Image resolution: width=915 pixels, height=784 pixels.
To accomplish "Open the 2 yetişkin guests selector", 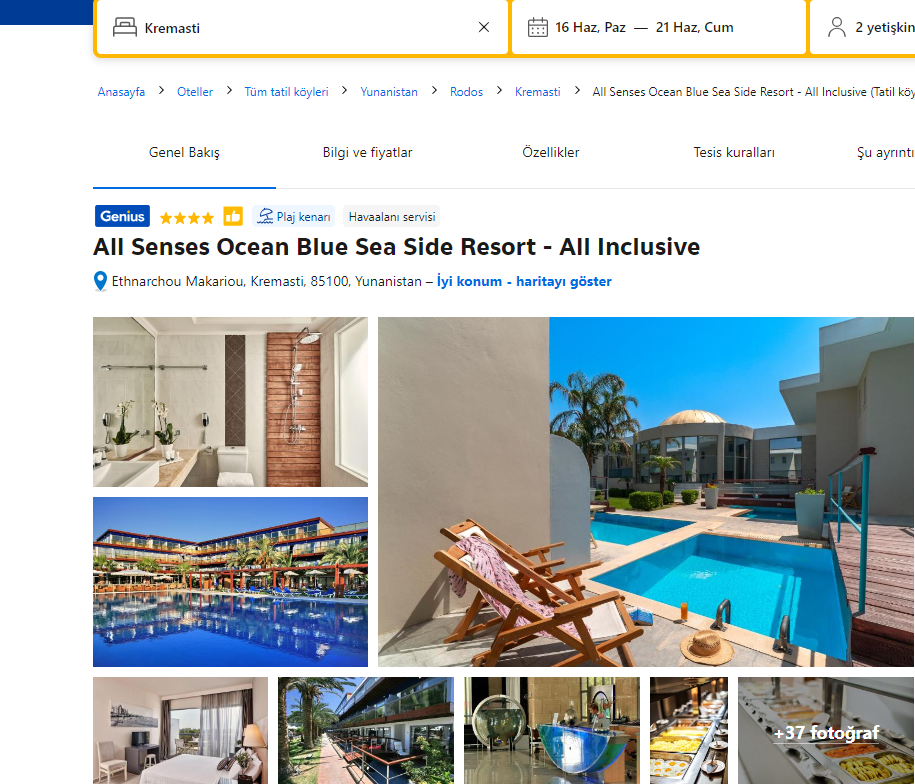I will point(862,27).
